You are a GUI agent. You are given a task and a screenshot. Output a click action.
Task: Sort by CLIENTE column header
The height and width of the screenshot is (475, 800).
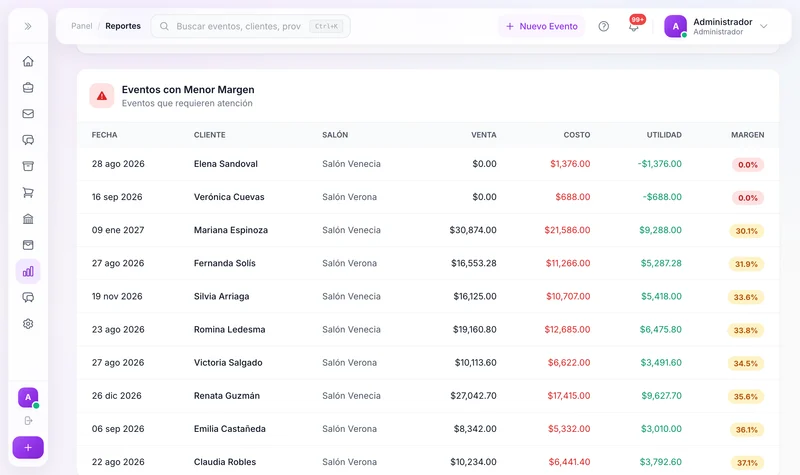(210, 135)
